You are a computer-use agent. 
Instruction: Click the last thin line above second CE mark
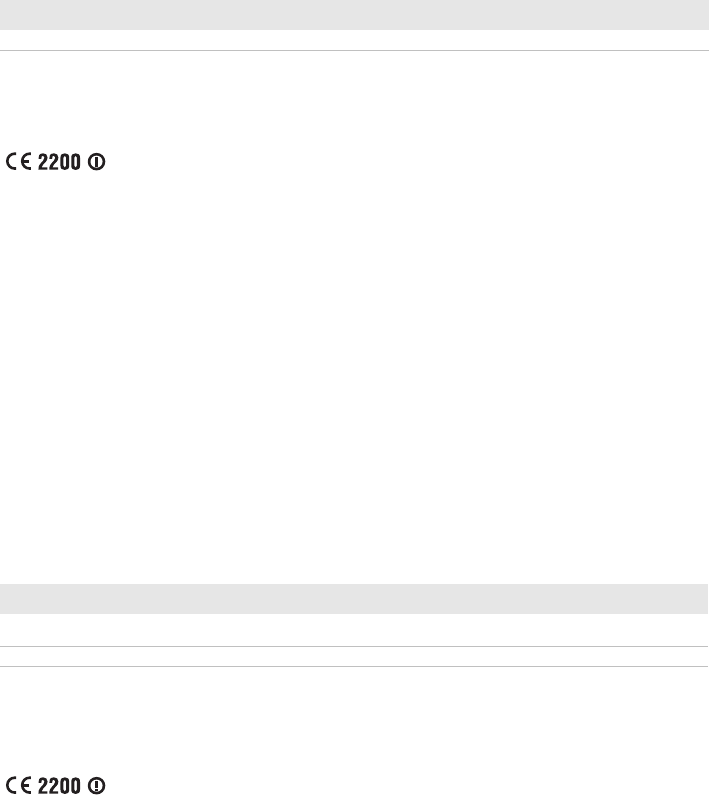[x=354, y=666]
